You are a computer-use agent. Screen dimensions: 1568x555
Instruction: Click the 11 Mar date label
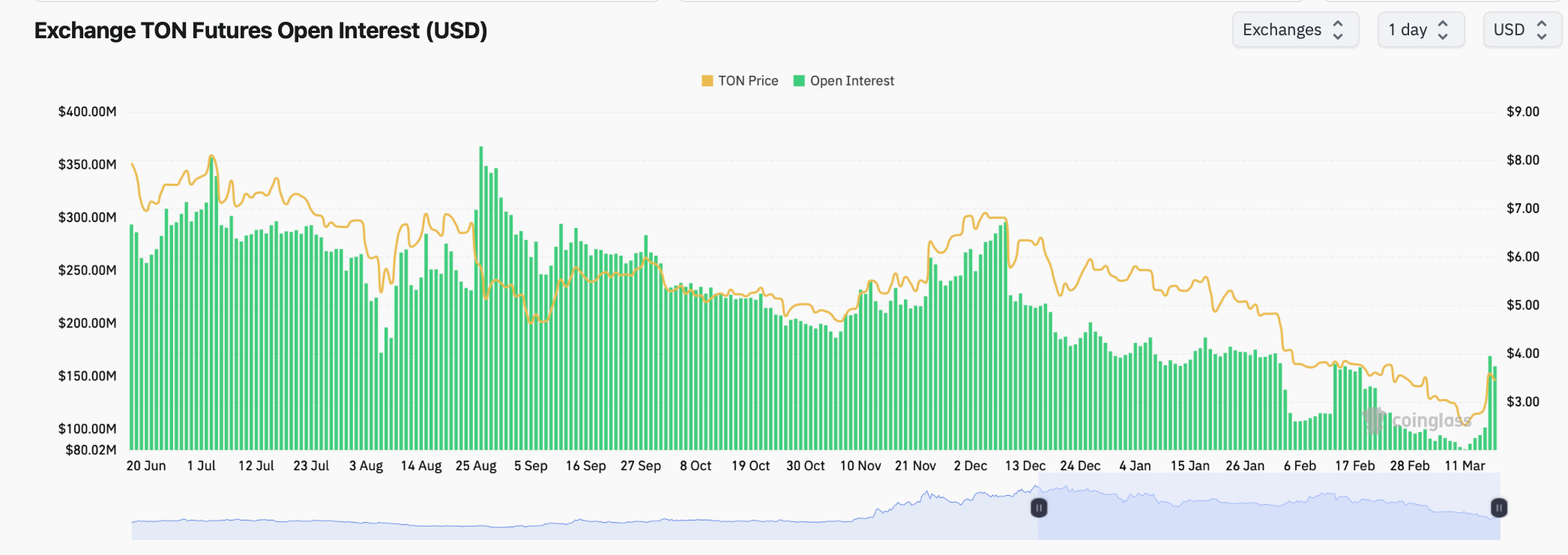[x=1465, y=466]
